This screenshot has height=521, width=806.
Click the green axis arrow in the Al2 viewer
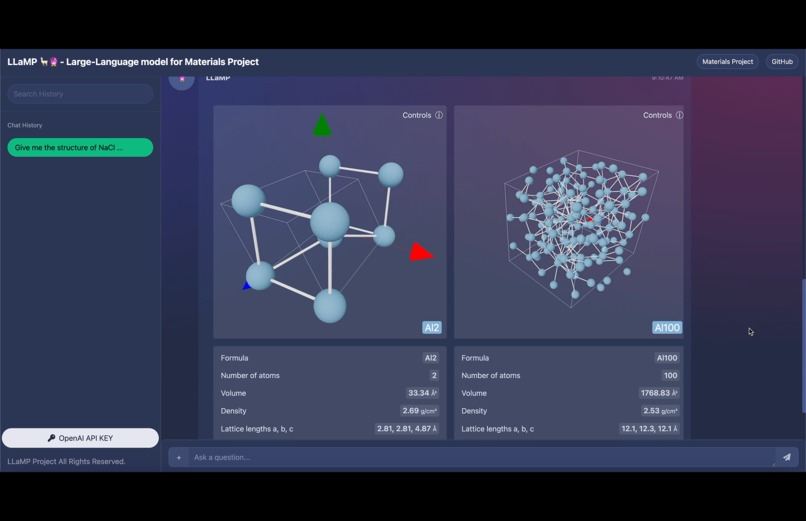click(322, 125)
